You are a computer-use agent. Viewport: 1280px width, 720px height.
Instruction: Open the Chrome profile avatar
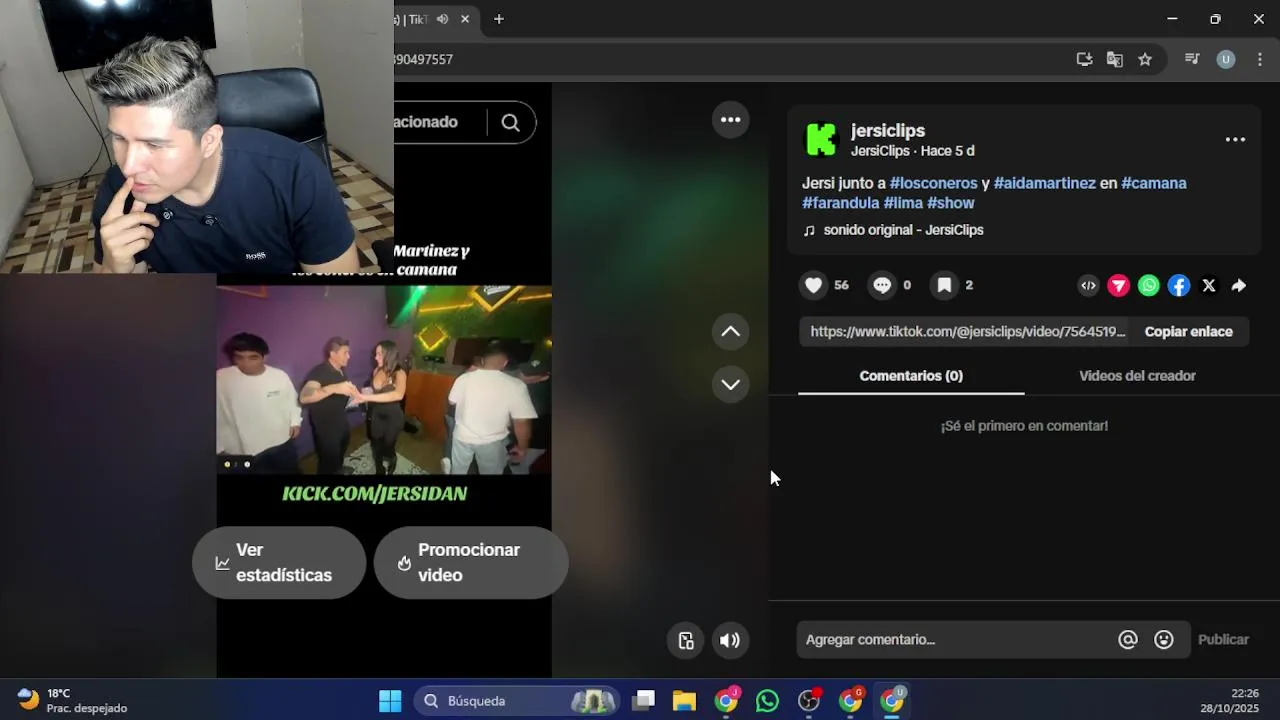click(x=1226, y=60)
